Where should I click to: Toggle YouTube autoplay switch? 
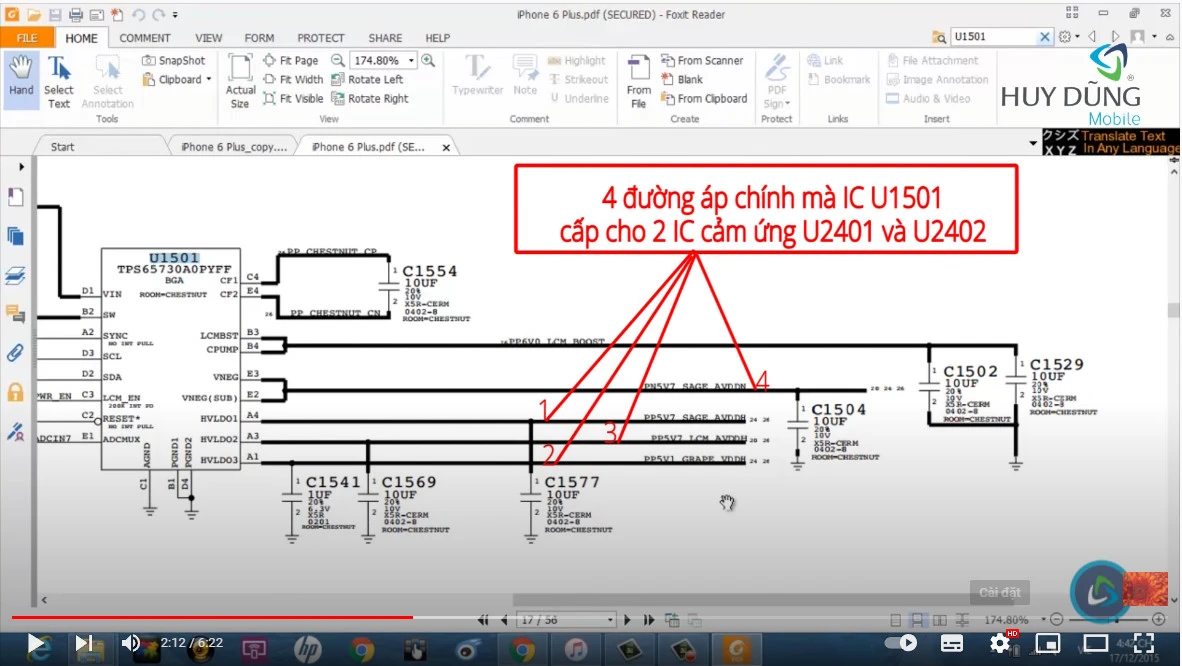tap(904, 643)
